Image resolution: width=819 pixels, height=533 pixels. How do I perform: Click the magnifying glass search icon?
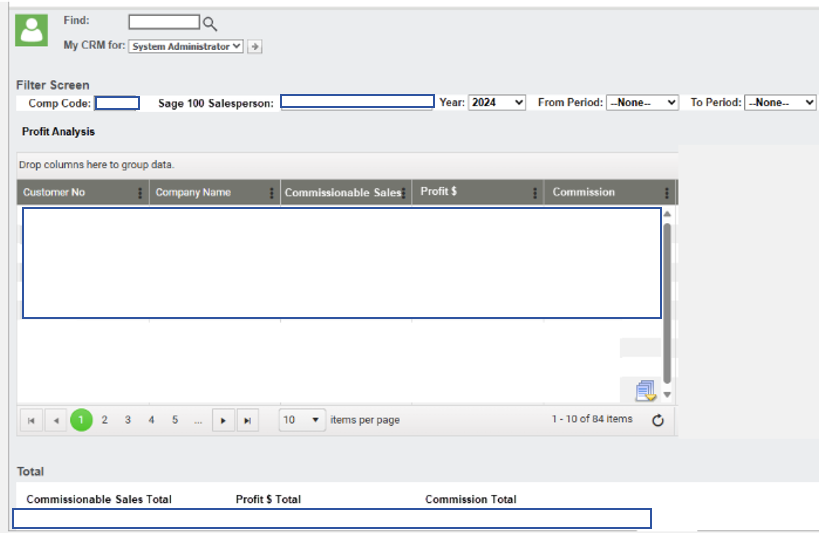[210, 23]
